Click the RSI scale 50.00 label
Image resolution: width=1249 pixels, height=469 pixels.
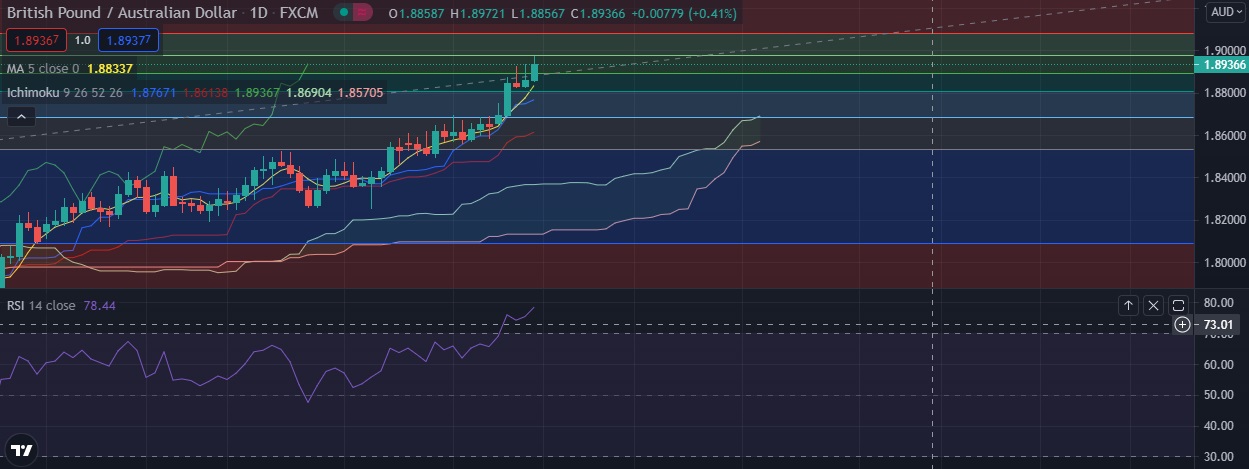click(x=1217, y=395)
